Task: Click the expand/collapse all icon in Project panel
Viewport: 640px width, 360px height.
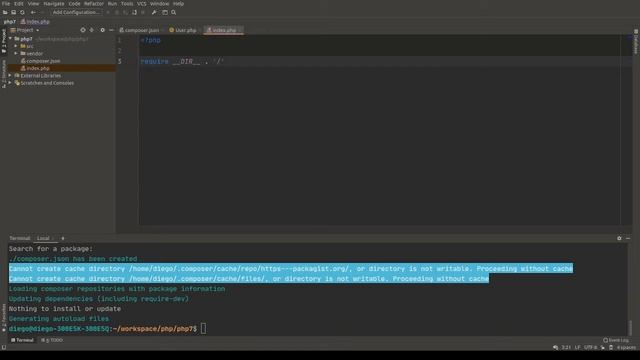Action: click(x=91, y=30)
